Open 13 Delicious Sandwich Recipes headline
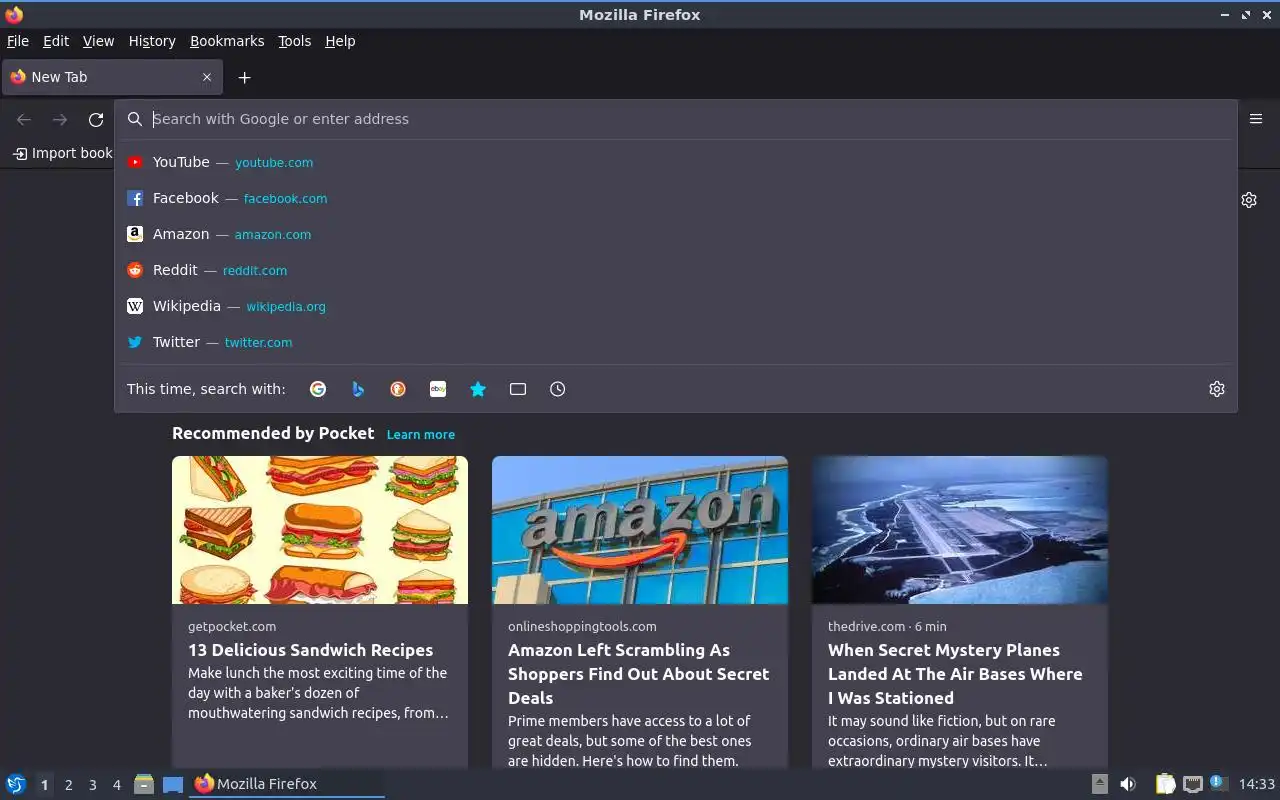Image resolution: width=1280 pixels, height=800 pixels. click(x=311, y=650)
